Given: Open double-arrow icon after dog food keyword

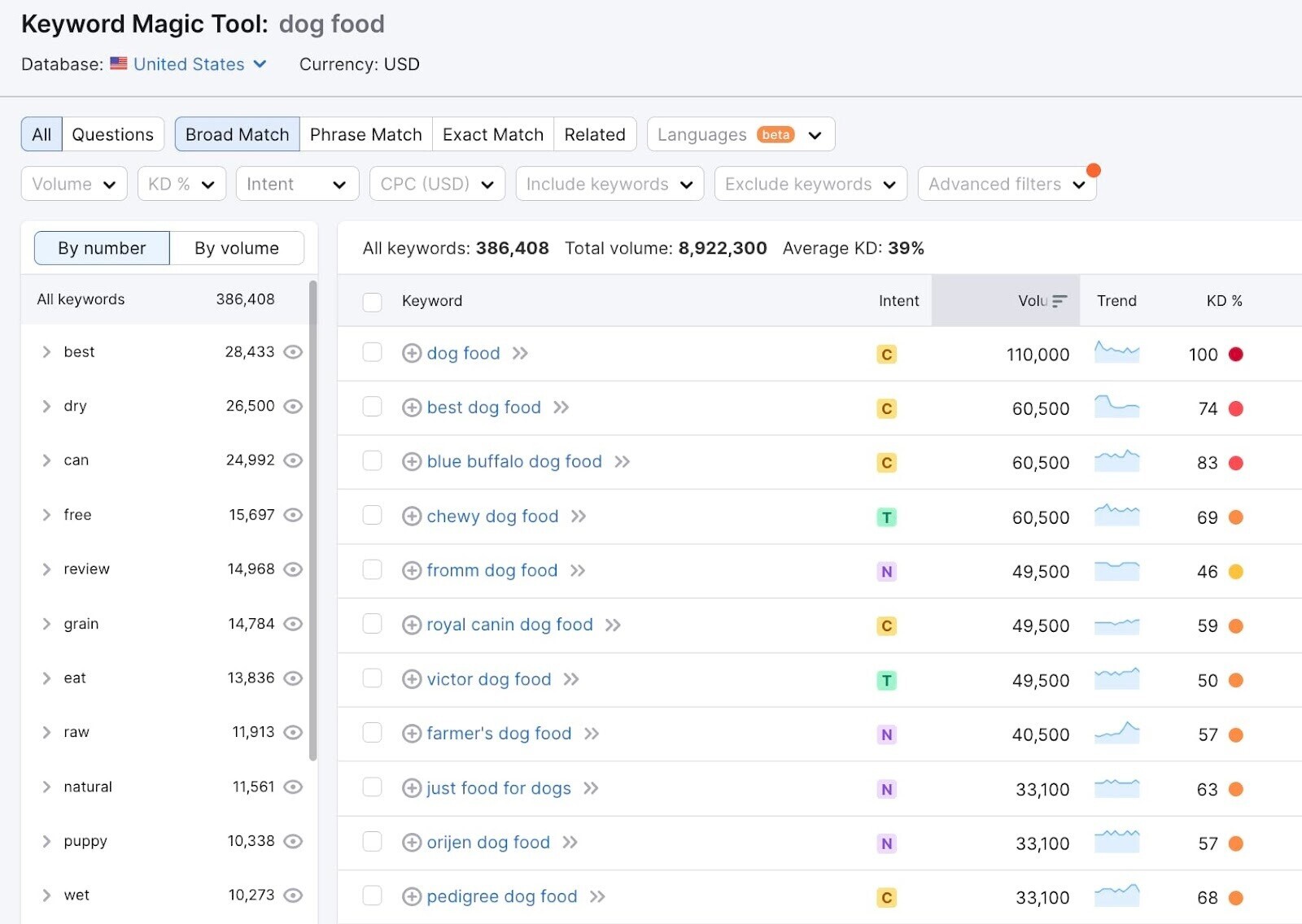Looking at the screenshot, I should pyautogui.click(x=520, y=353).
